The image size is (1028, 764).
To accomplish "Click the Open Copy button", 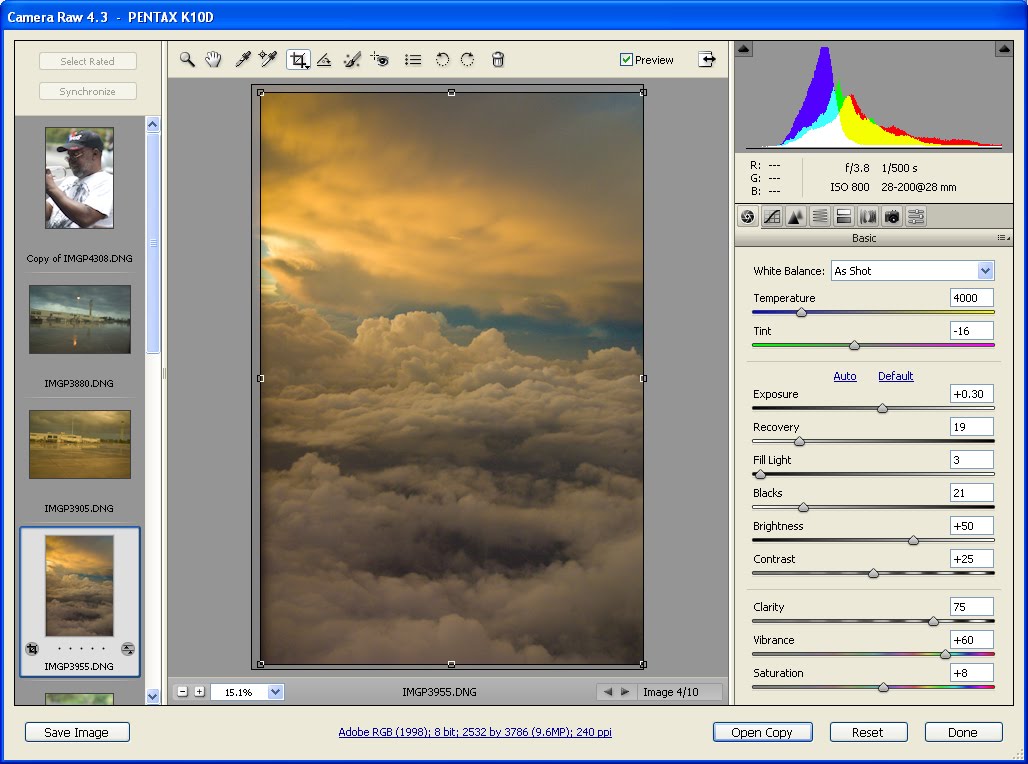I will click(762, 732).
